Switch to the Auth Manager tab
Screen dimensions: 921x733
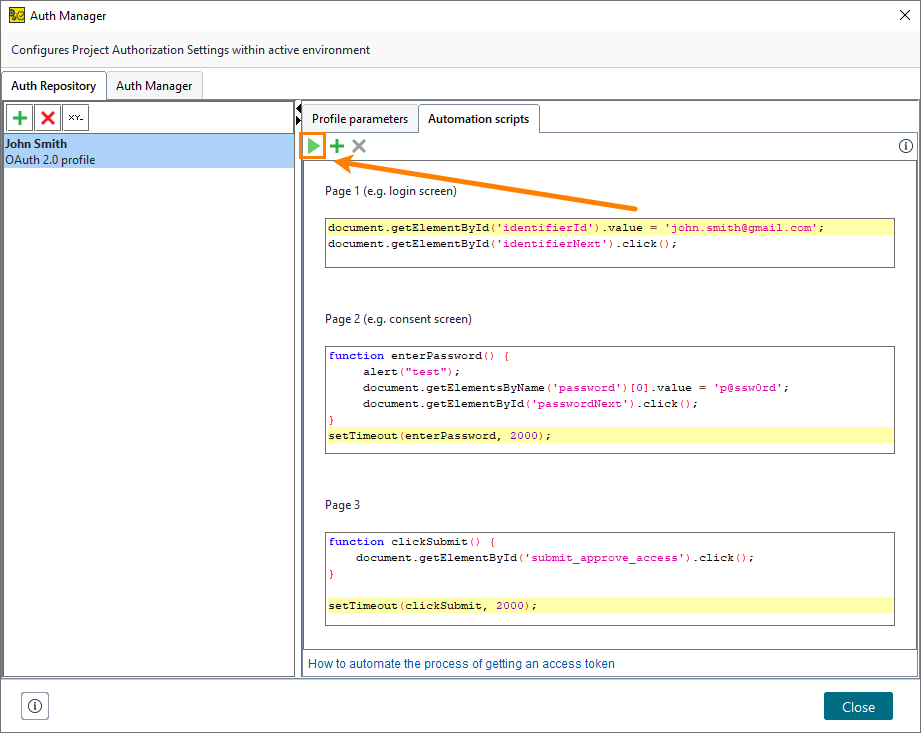coord(154,85)
